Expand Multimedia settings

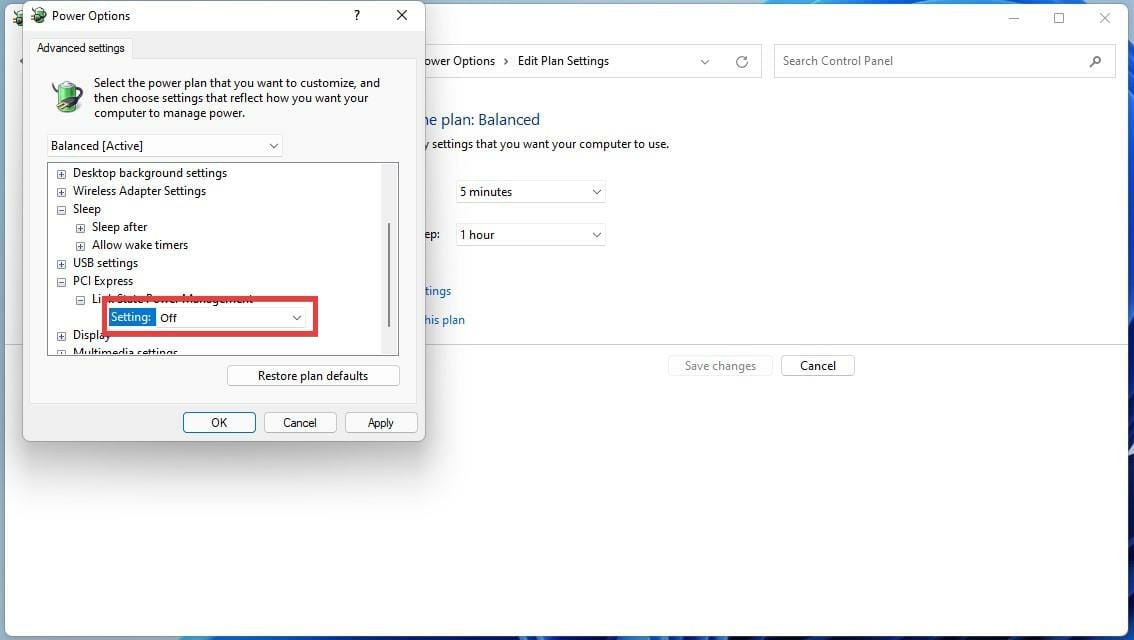[61, 352]
